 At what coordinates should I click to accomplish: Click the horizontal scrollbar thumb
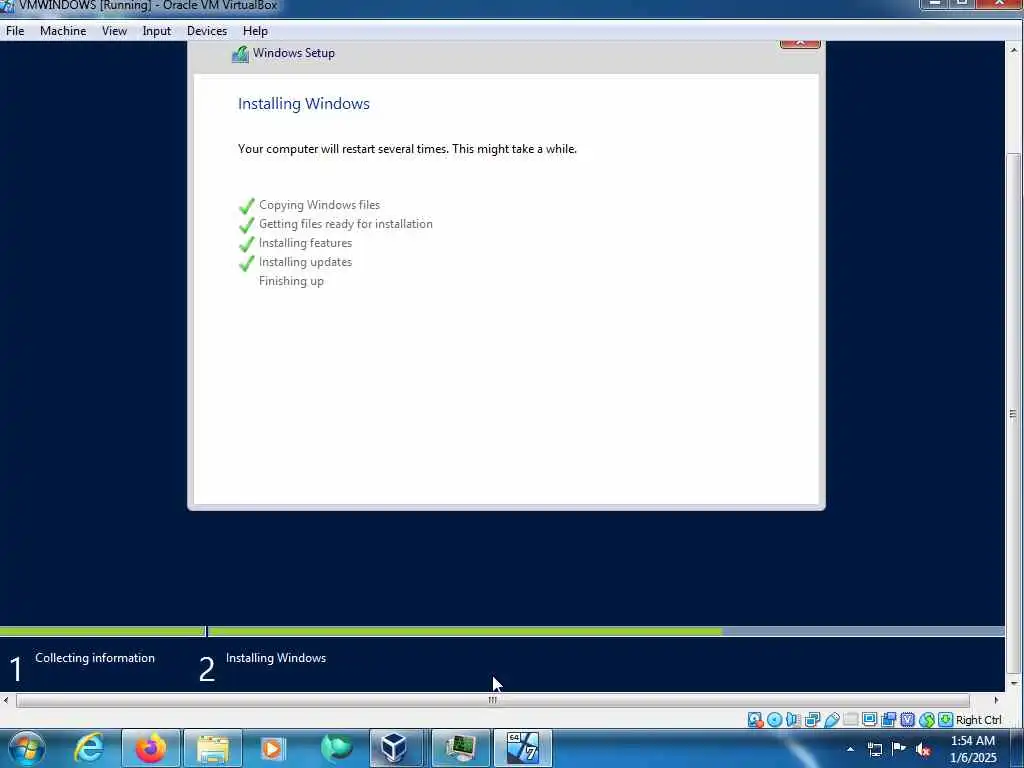[x=492, y=700]
